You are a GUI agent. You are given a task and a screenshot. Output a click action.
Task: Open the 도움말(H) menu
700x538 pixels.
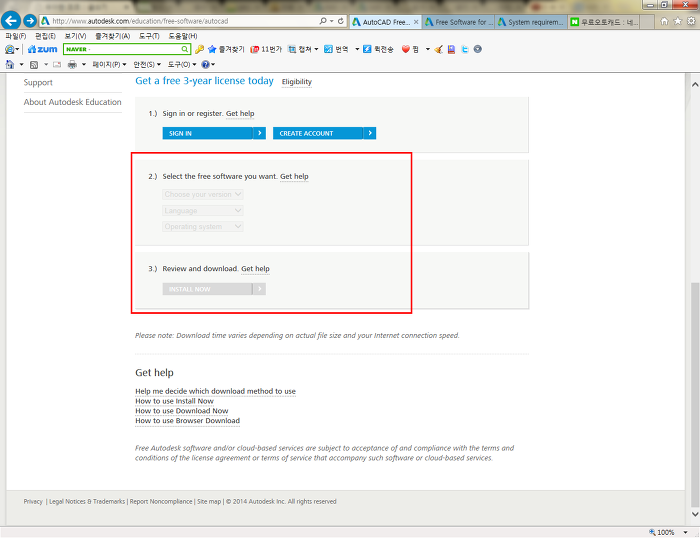click(x=183, y=36)
